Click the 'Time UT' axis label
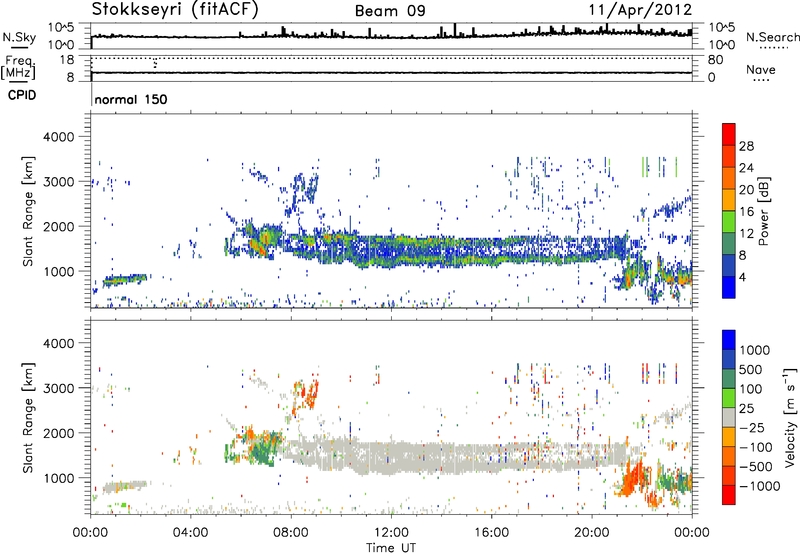The image size is (800, 554). point(391,547)
